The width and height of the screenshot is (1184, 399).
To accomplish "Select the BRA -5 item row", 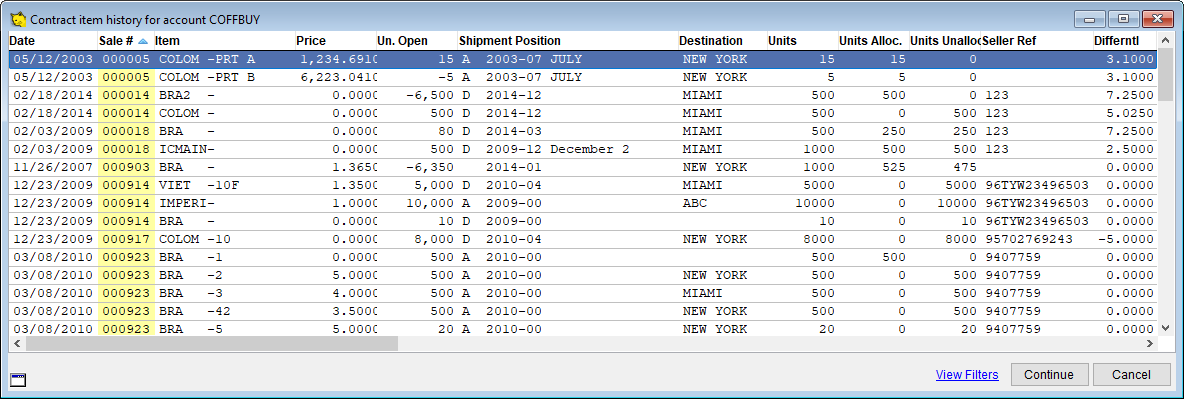I will (582, 329).
